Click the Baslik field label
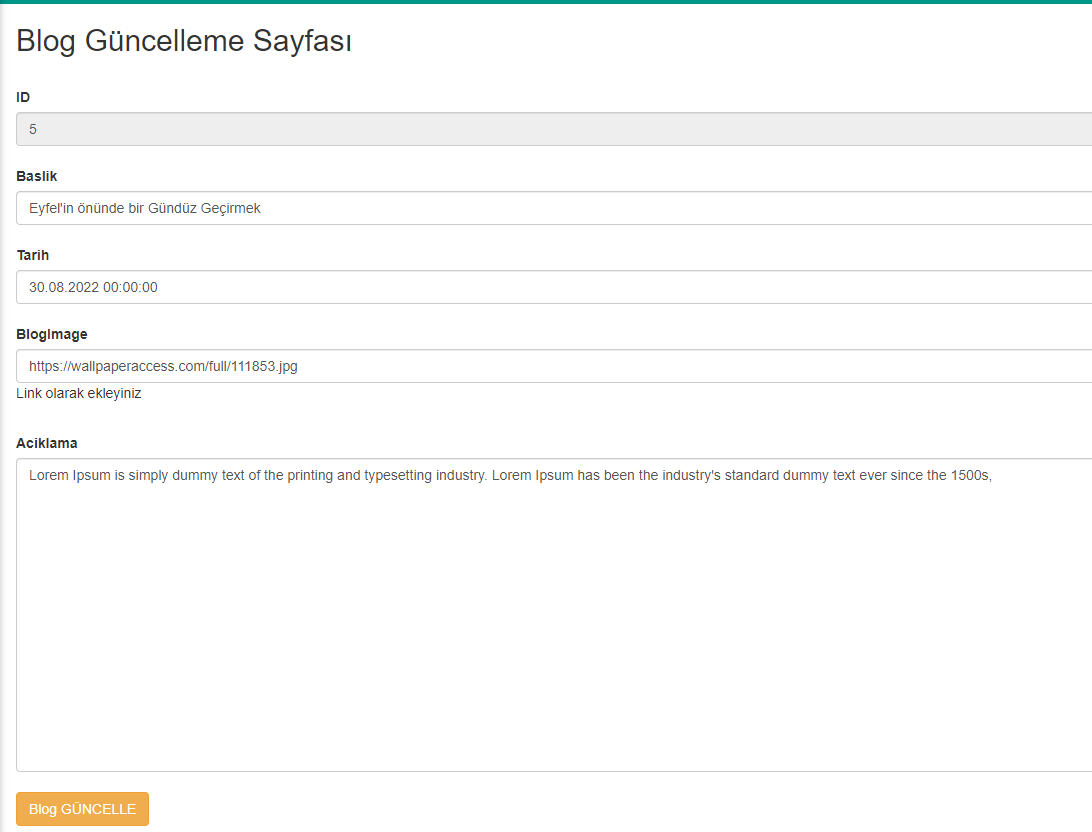This screenshot has width=1092, height=832. pos(37,175)
